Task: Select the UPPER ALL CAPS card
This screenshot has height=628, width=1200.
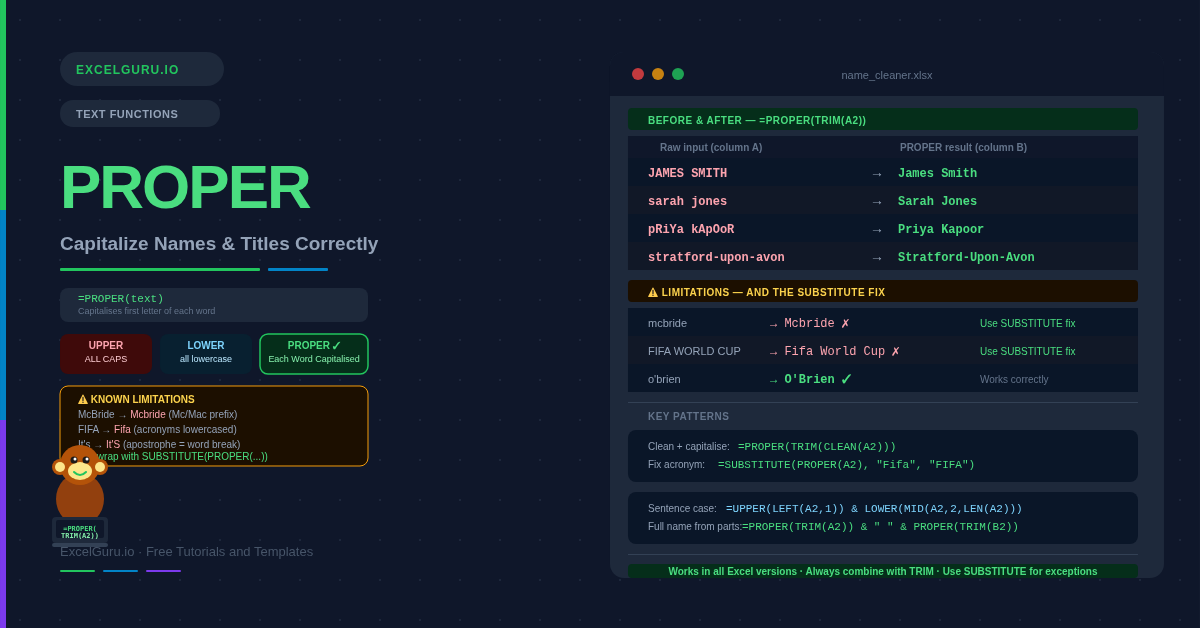Action: pyautogui.click(x=106, y=354)
